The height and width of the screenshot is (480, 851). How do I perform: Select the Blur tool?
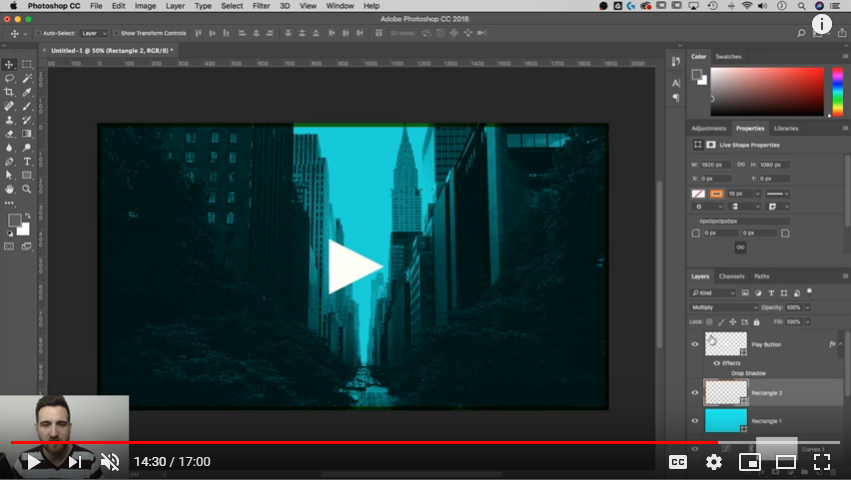[9, 148]
